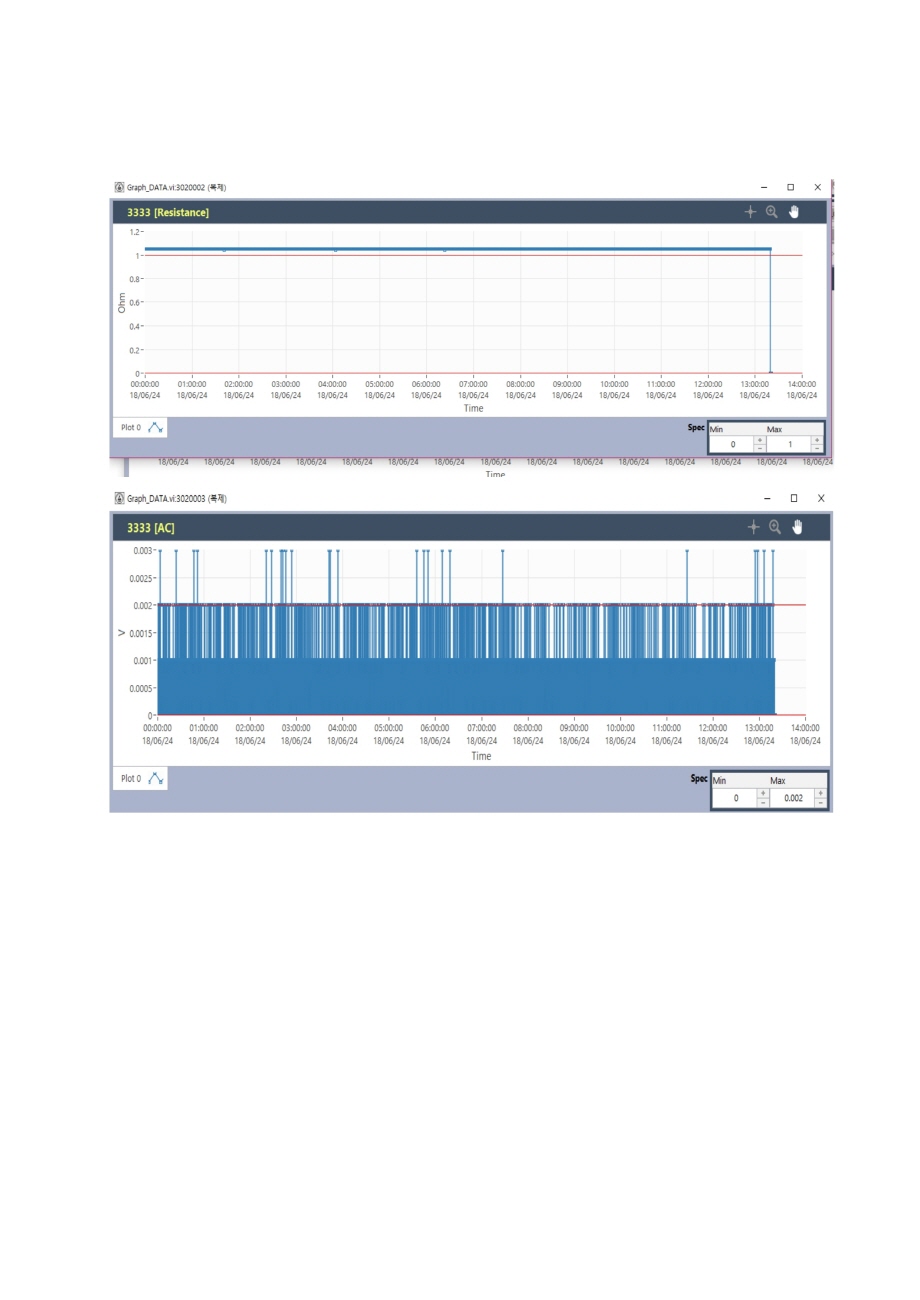Increment Spec Max in AC graph
The image size is (920, 1300).
coord(820,793)
